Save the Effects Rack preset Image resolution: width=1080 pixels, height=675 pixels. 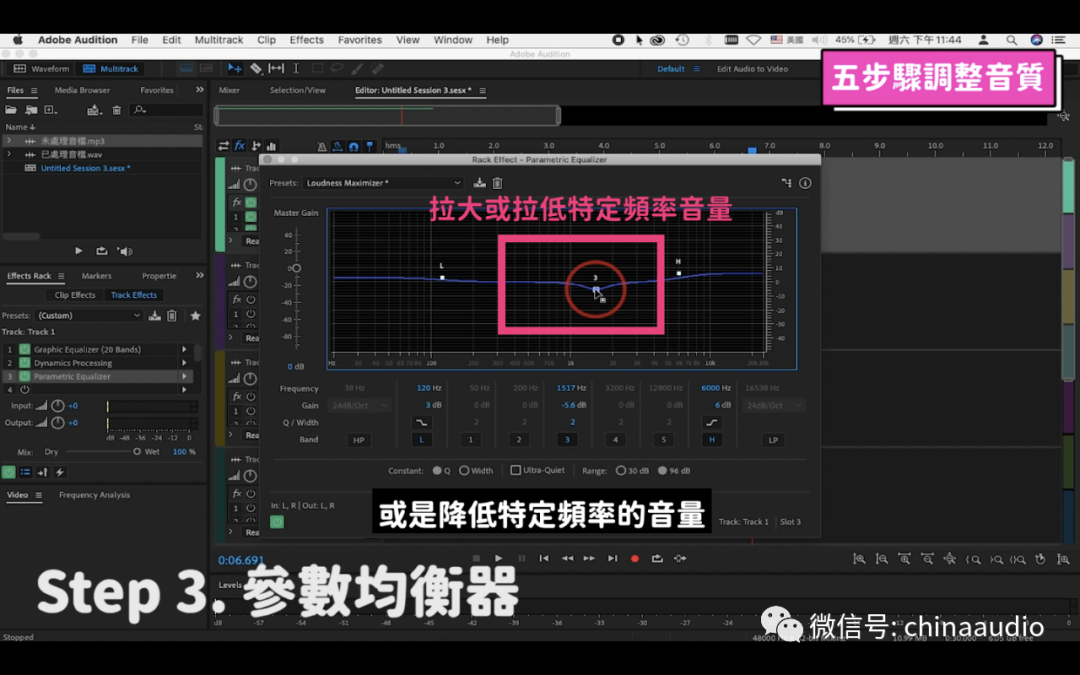pos(154,315)
